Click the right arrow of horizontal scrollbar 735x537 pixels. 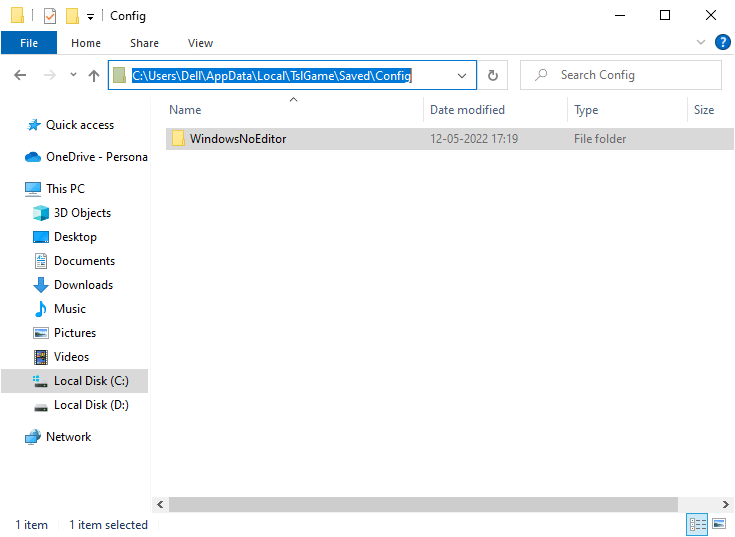[726, 504]
